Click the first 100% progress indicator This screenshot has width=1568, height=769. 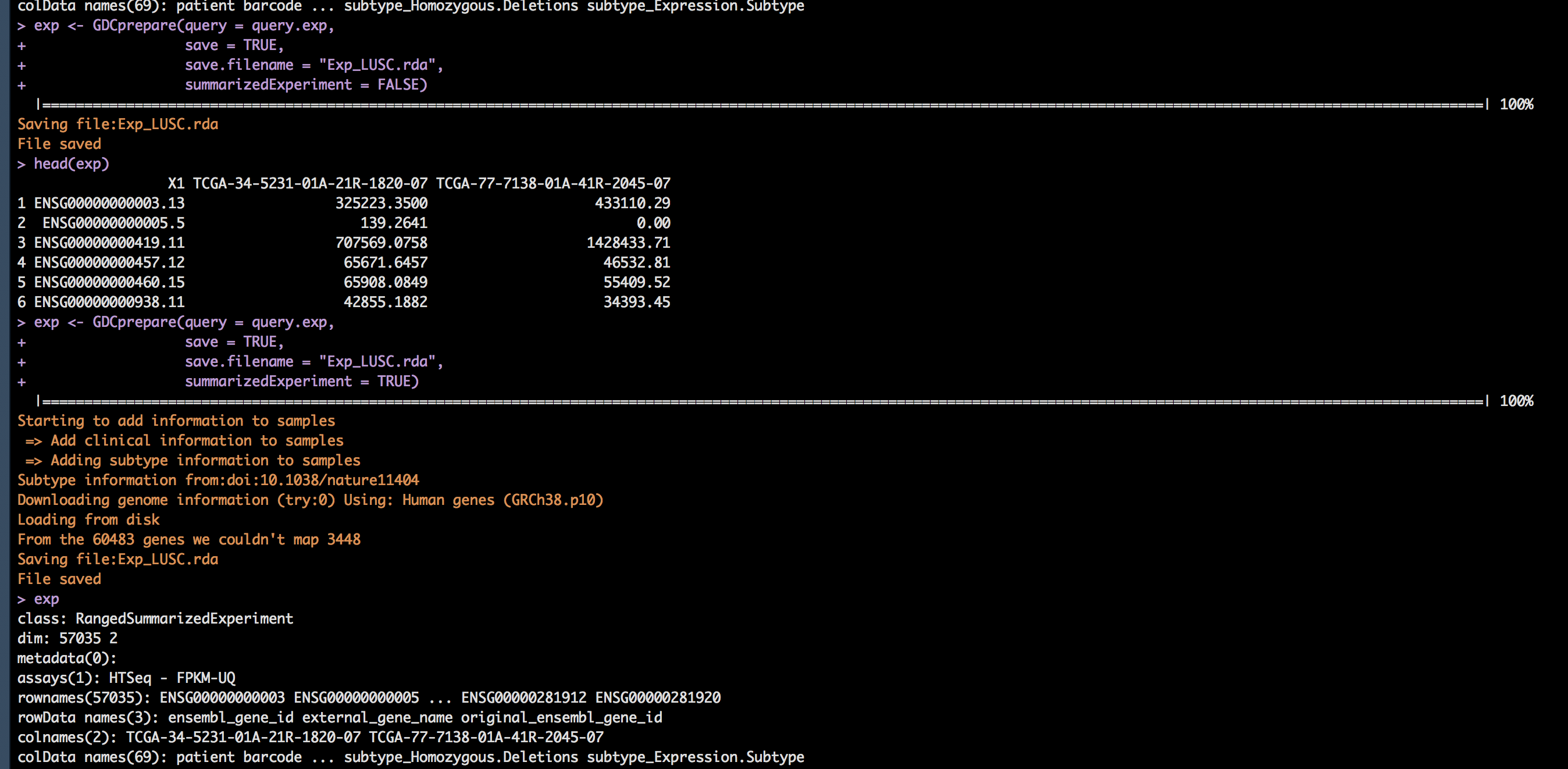coord(1517,104)
